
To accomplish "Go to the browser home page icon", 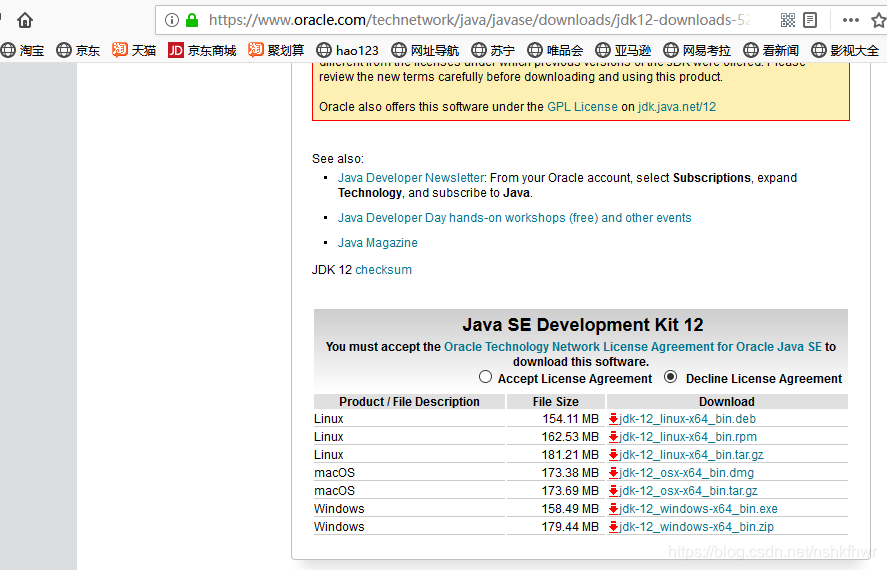I will [25, 20].
